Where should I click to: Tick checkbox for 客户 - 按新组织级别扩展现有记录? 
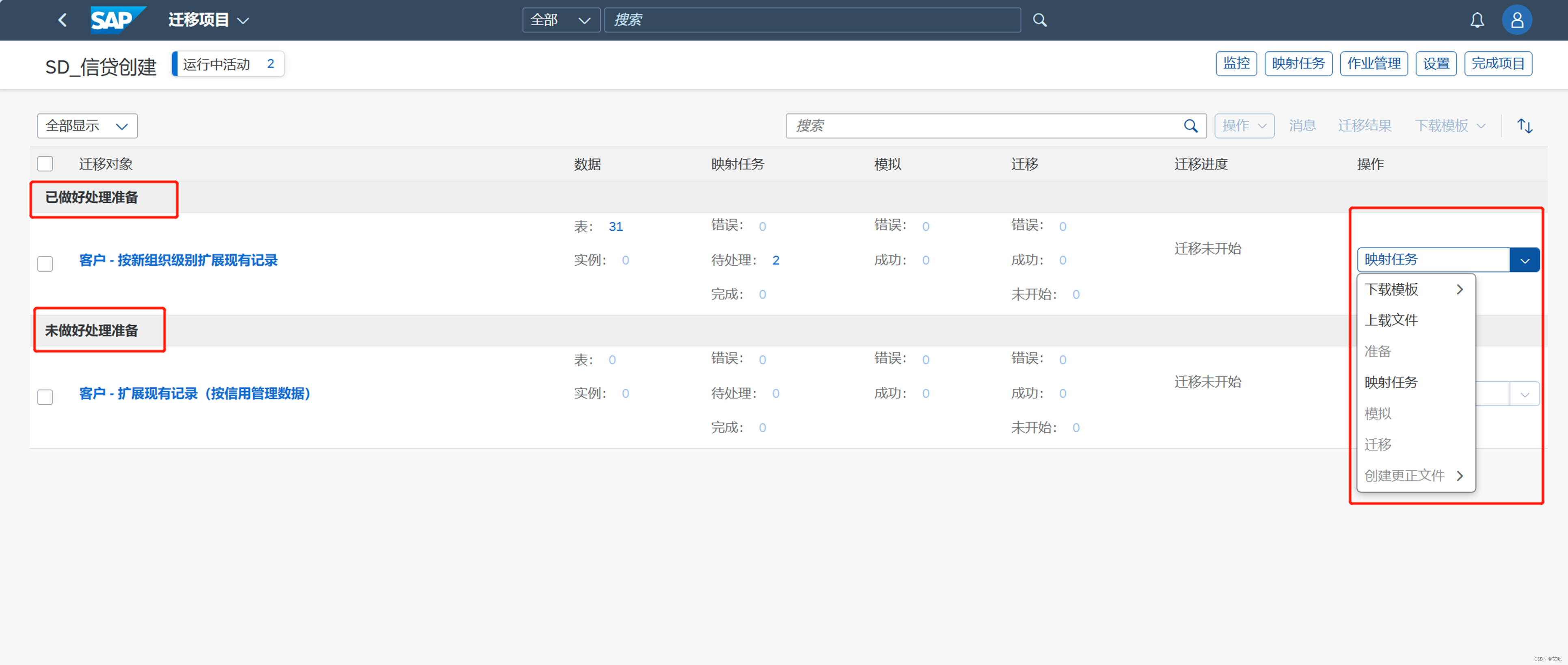pyautogui.click(x=45, y=264)
